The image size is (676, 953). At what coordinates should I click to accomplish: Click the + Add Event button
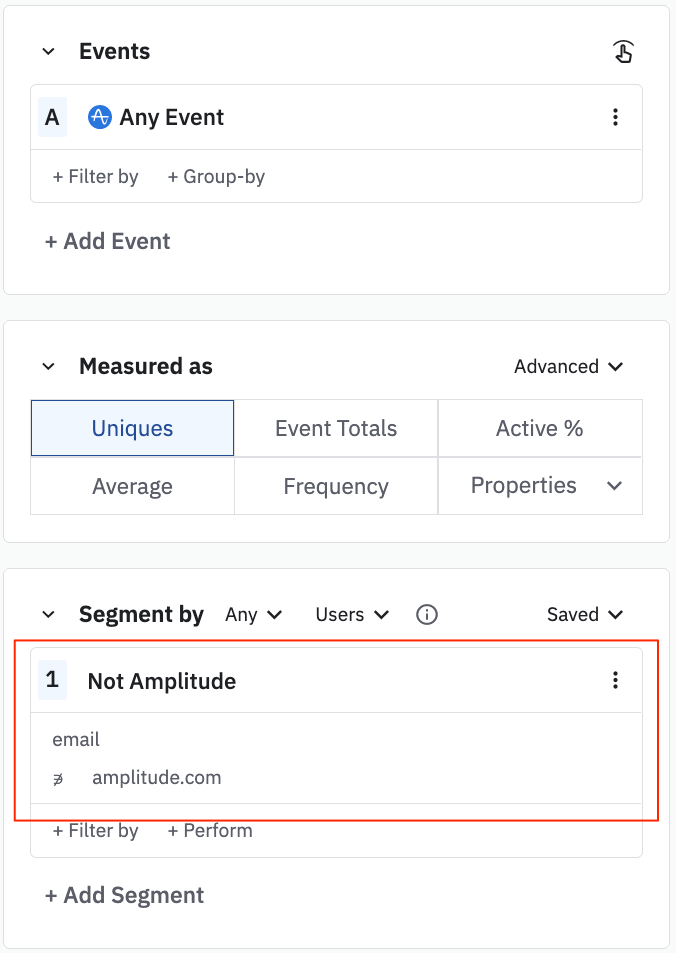click(108, 241)
